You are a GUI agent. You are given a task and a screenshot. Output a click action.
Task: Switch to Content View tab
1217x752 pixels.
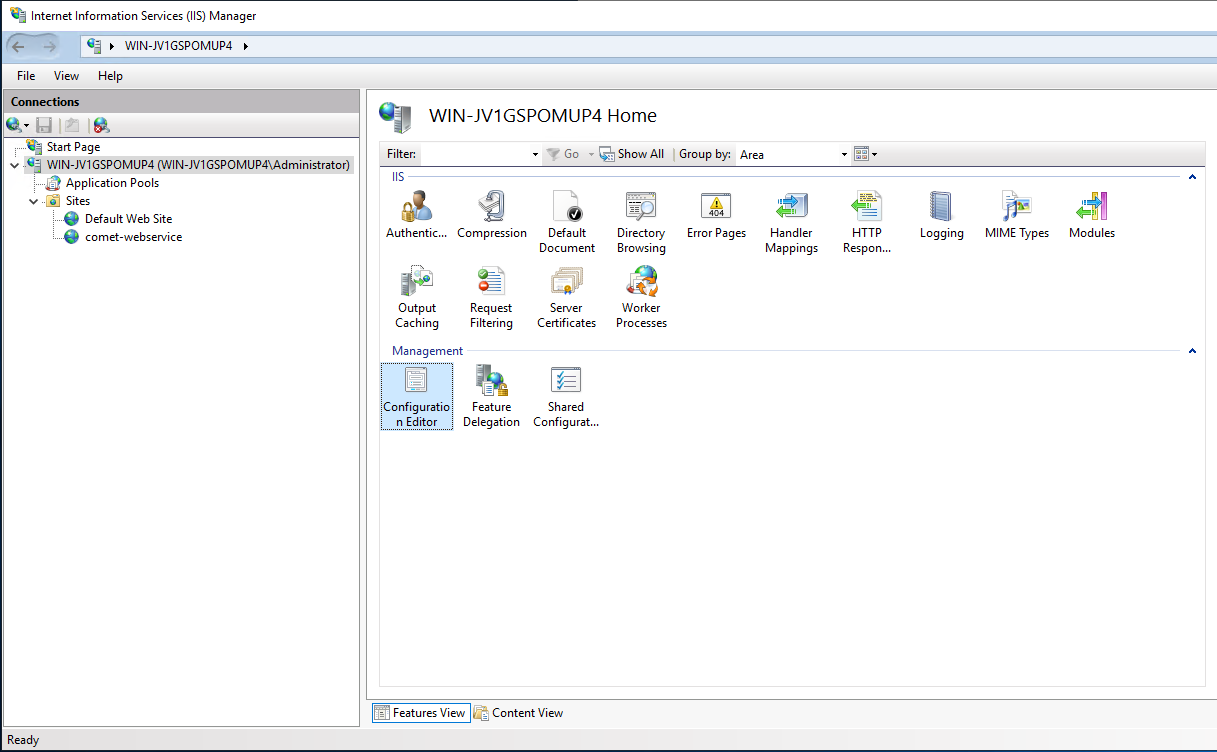(519, 713)
